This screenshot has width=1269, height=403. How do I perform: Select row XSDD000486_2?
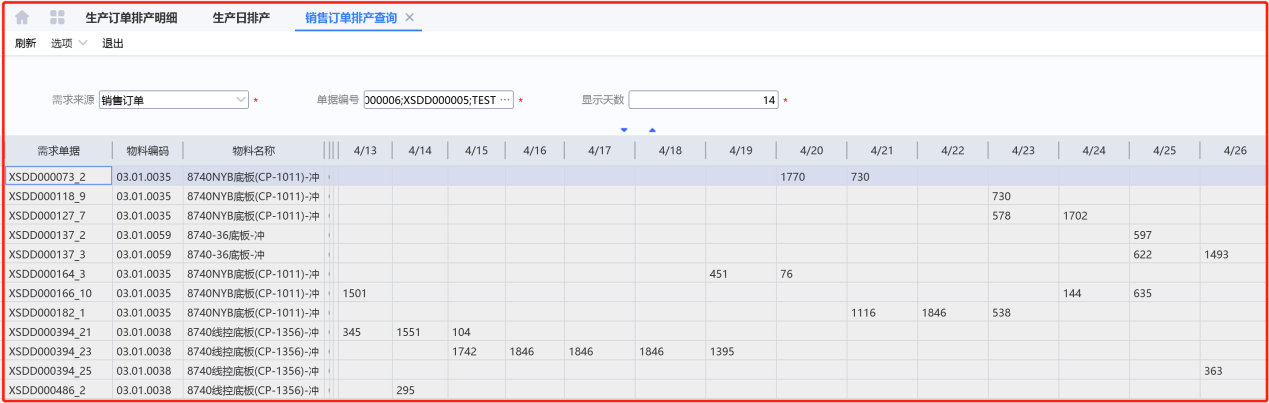[x=636, y=390]
